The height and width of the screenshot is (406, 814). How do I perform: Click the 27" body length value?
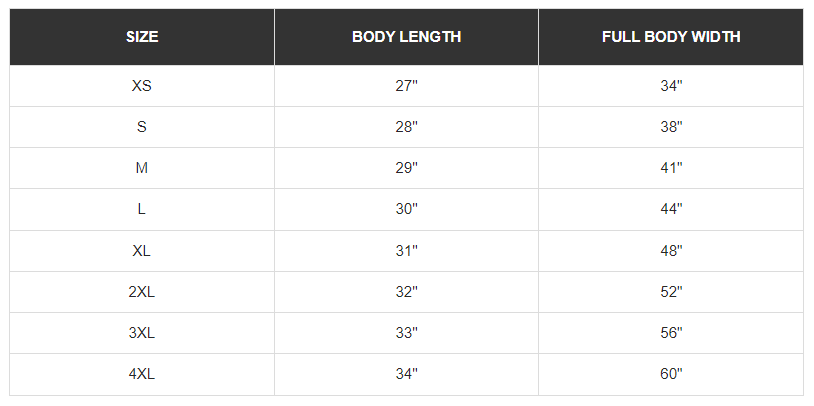click(x=406, y=86)
